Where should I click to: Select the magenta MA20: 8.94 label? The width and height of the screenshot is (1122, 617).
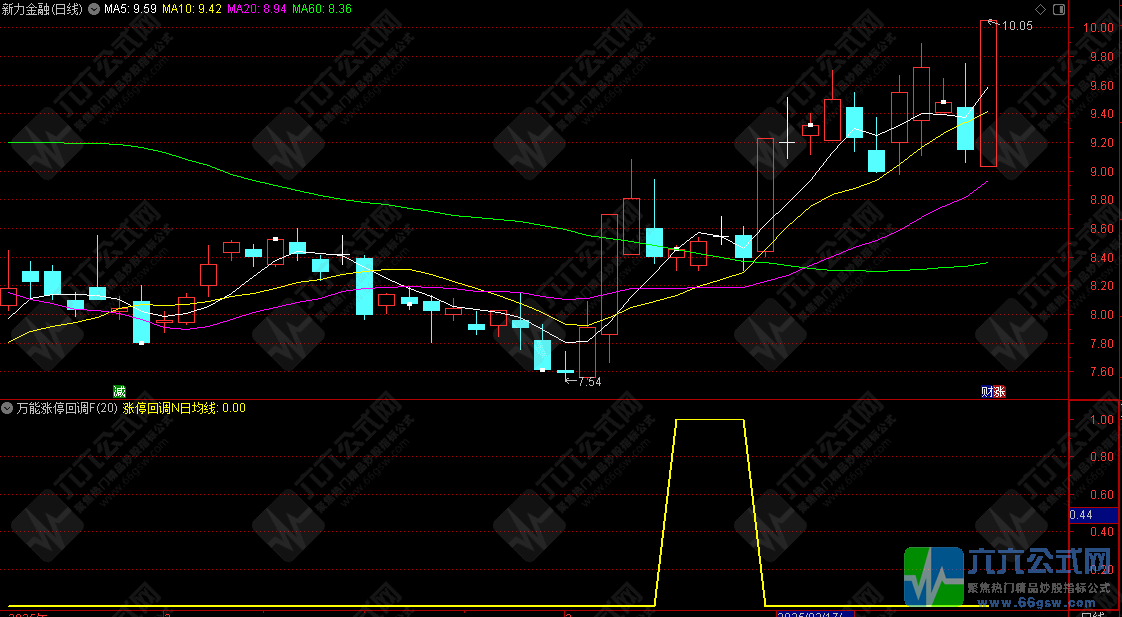[x=259, y=9]
